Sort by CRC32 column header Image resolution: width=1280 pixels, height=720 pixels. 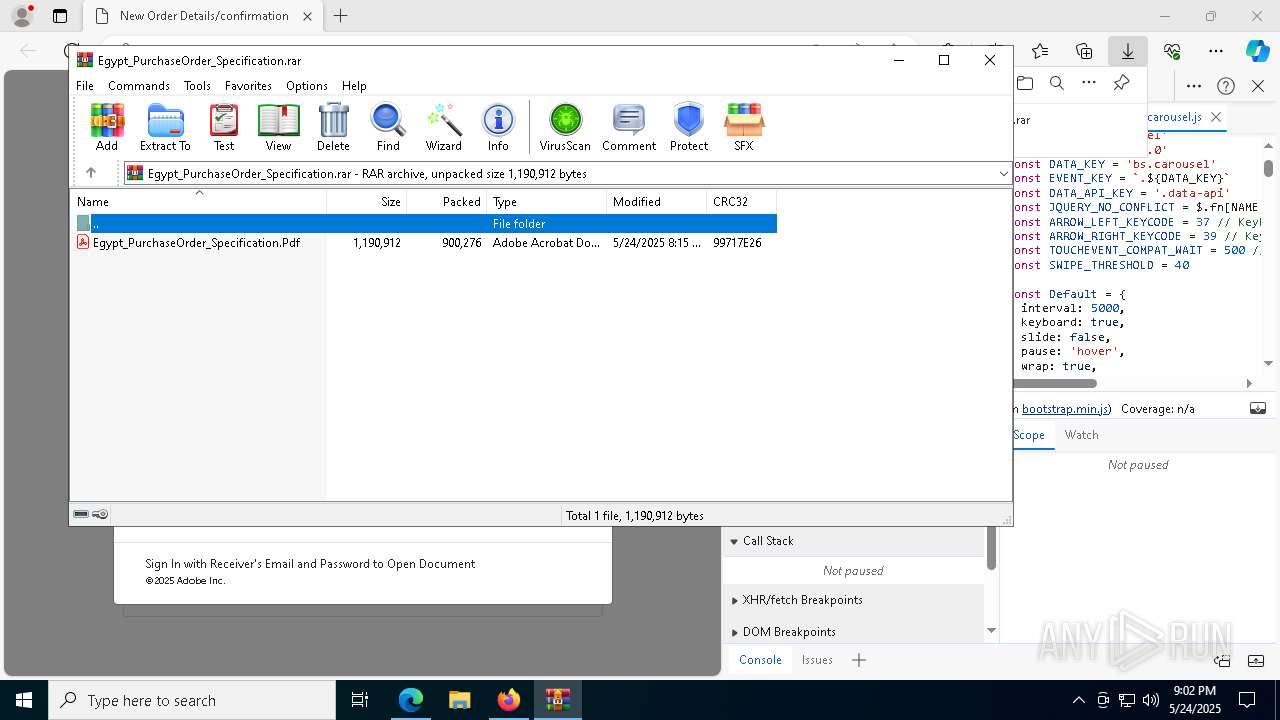coord(742,201)
